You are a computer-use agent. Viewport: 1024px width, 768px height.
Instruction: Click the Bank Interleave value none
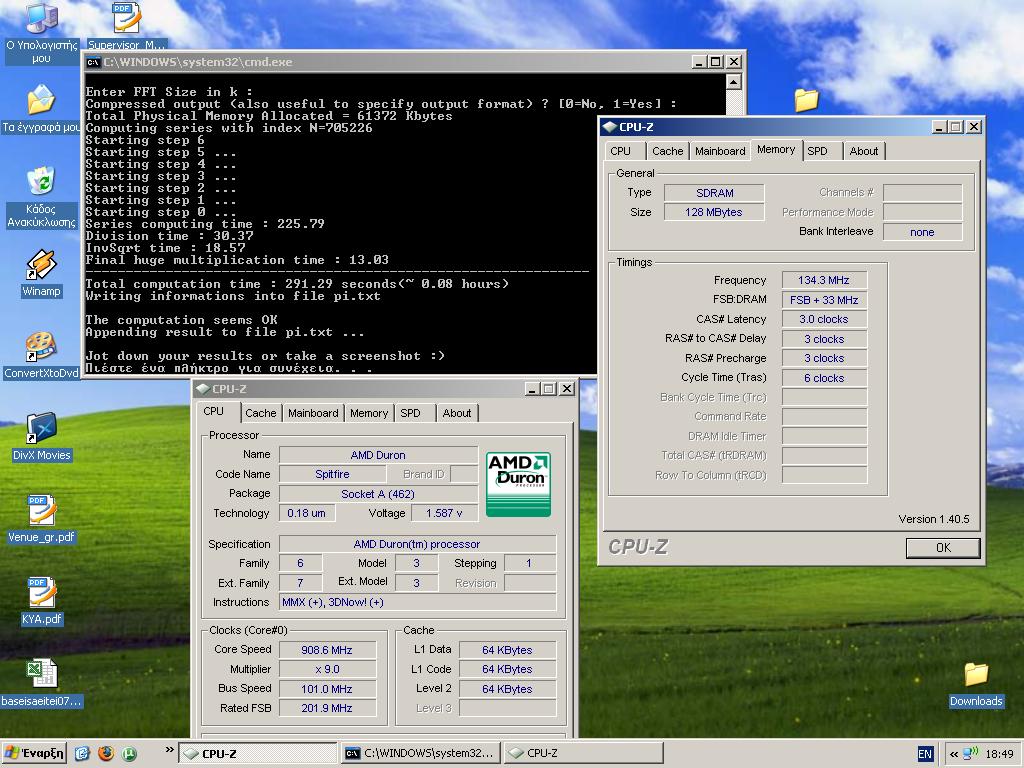pyautogui.click(x=922, y=232)
